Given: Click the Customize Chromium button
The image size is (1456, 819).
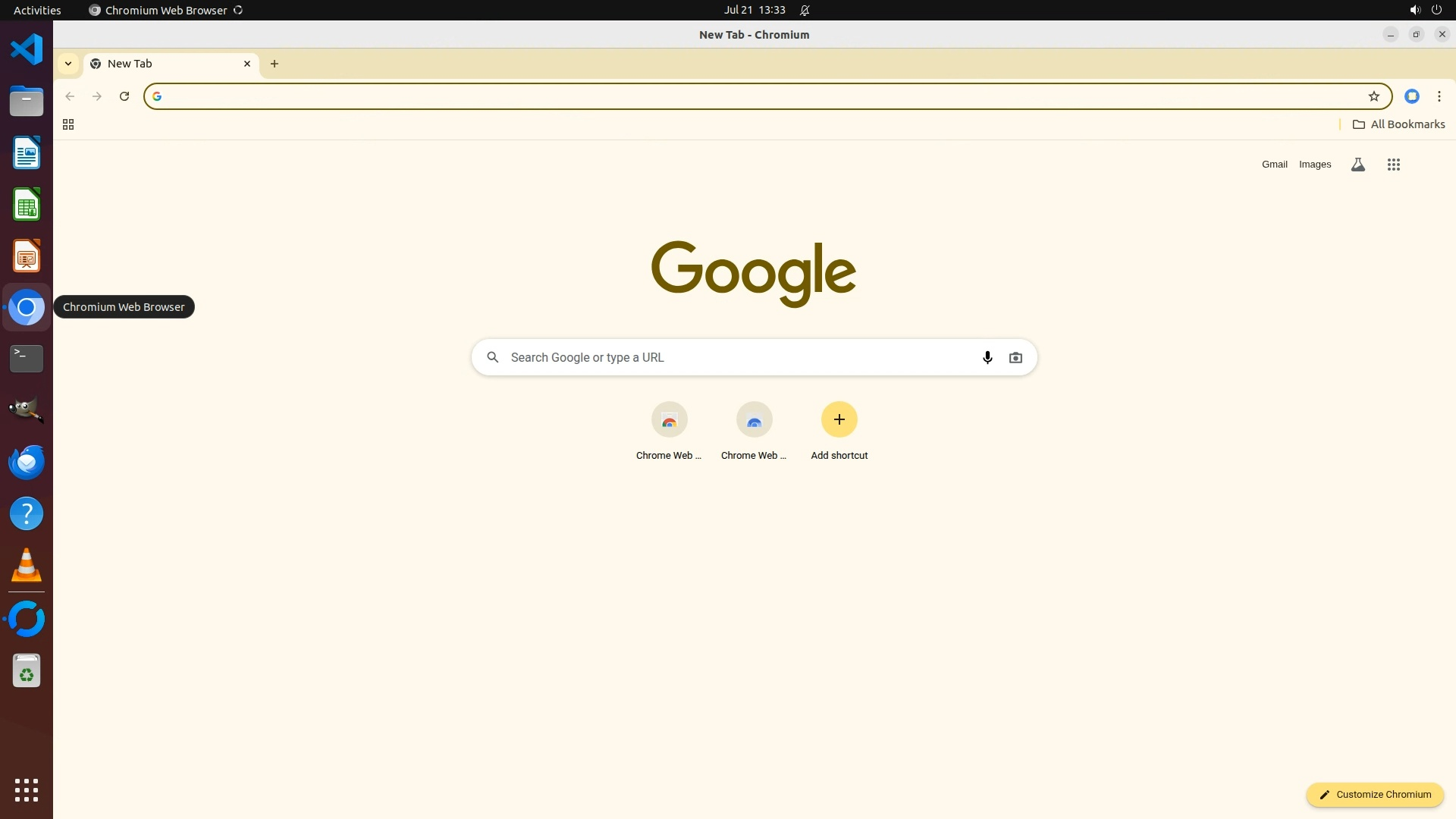Looking at the screenshot, I should [x=1374, y=794].
